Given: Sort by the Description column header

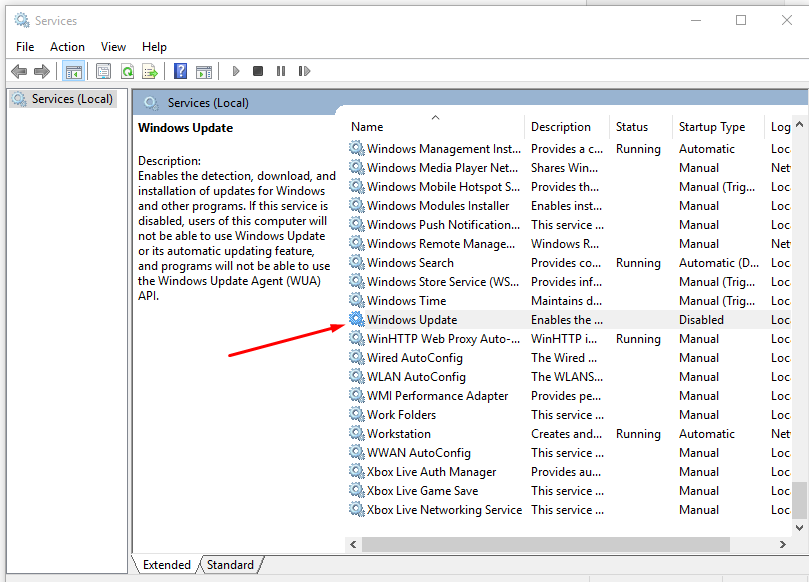Looking at the screenshot, I should (x=567, y=127).
